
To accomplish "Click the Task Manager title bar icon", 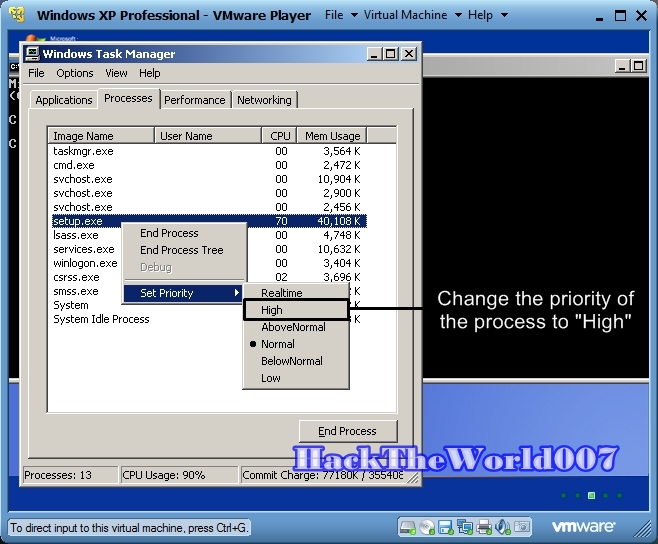I will (x=32, y=54).
